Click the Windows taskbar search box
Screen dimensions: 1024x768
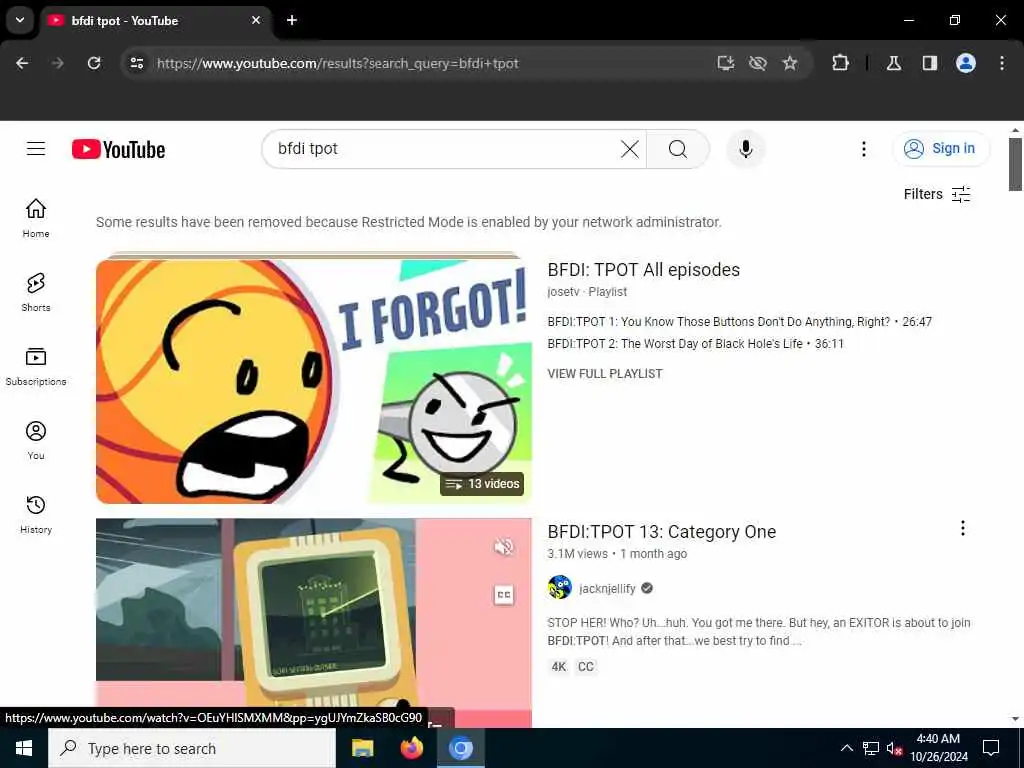pos(192,748)
